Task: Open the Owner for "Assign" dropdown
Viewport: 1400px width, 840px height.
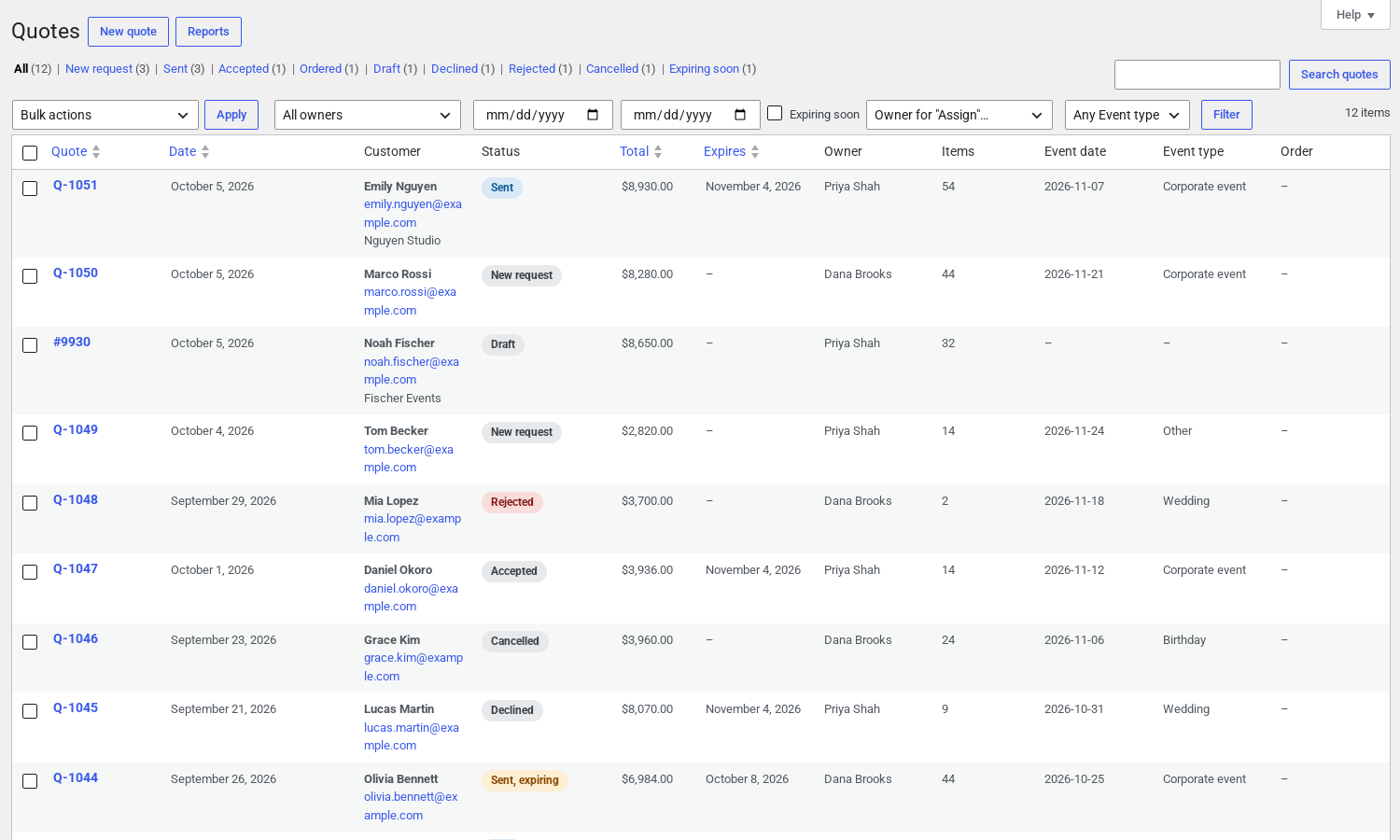Action: [959, 115]
